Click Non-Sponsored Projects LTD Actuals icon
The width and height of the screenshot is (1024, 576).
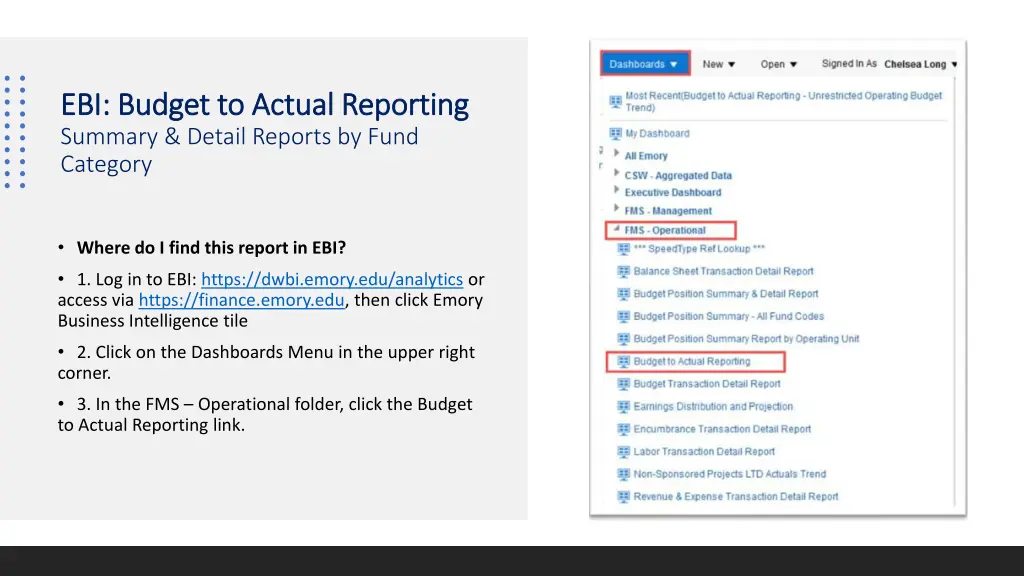pyautogui.click(x=624, y=474)
